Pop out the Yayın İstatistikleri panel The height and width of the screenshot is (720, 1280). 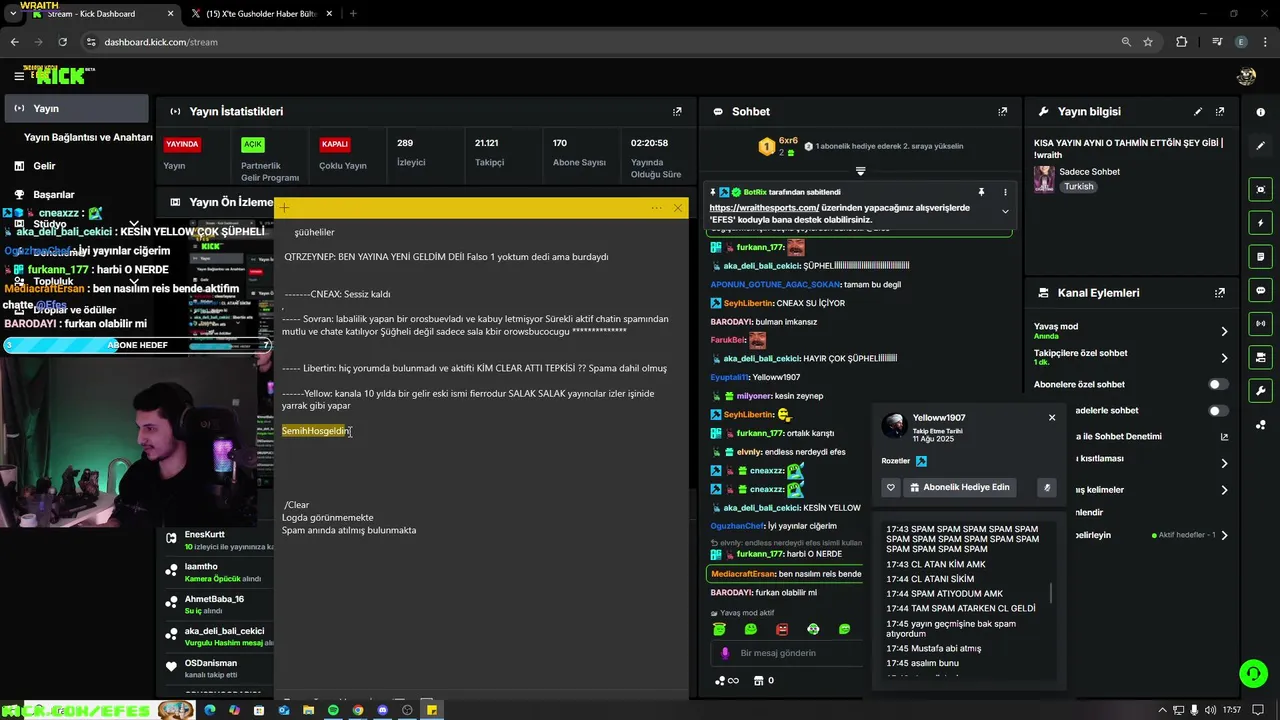(677, 112)
